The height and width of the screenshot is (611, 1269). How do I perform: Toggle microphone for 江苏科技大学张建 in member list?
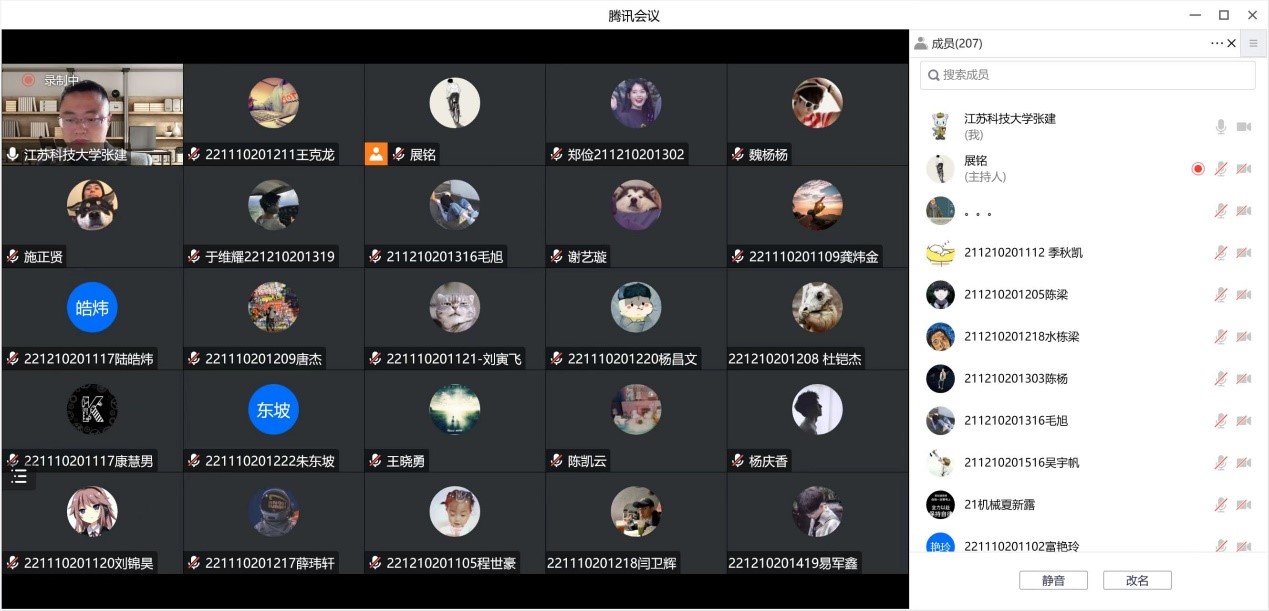1220,127
